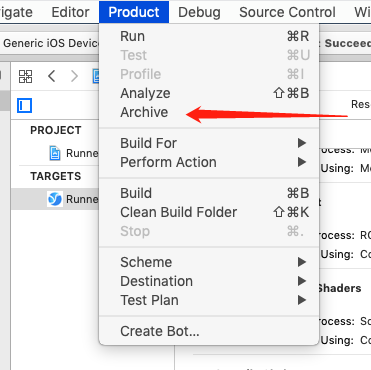This screenshot has height=370, width=371.
Task: Select the Runner target app icon
Action: pos(55,199)
